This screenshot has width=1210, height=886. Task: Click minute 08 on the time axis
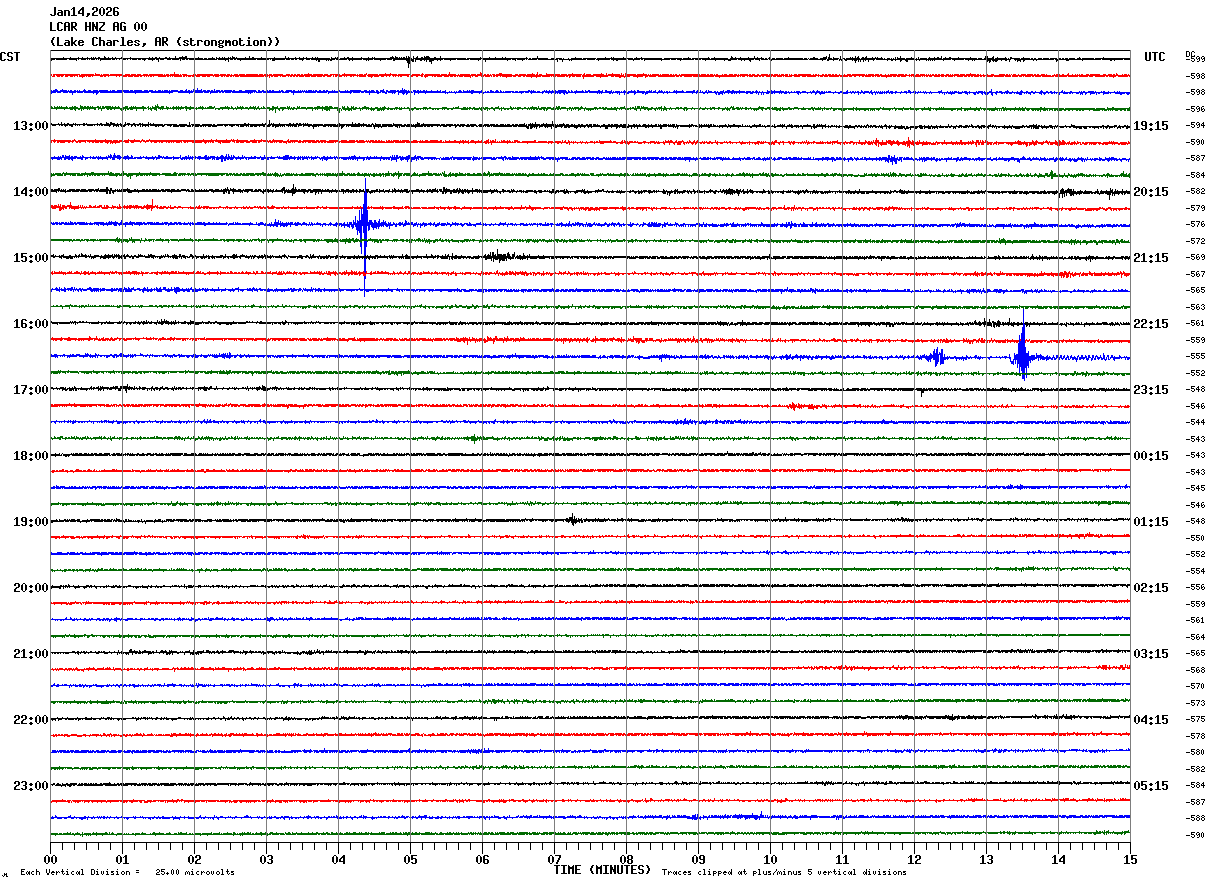coord(627,859)
